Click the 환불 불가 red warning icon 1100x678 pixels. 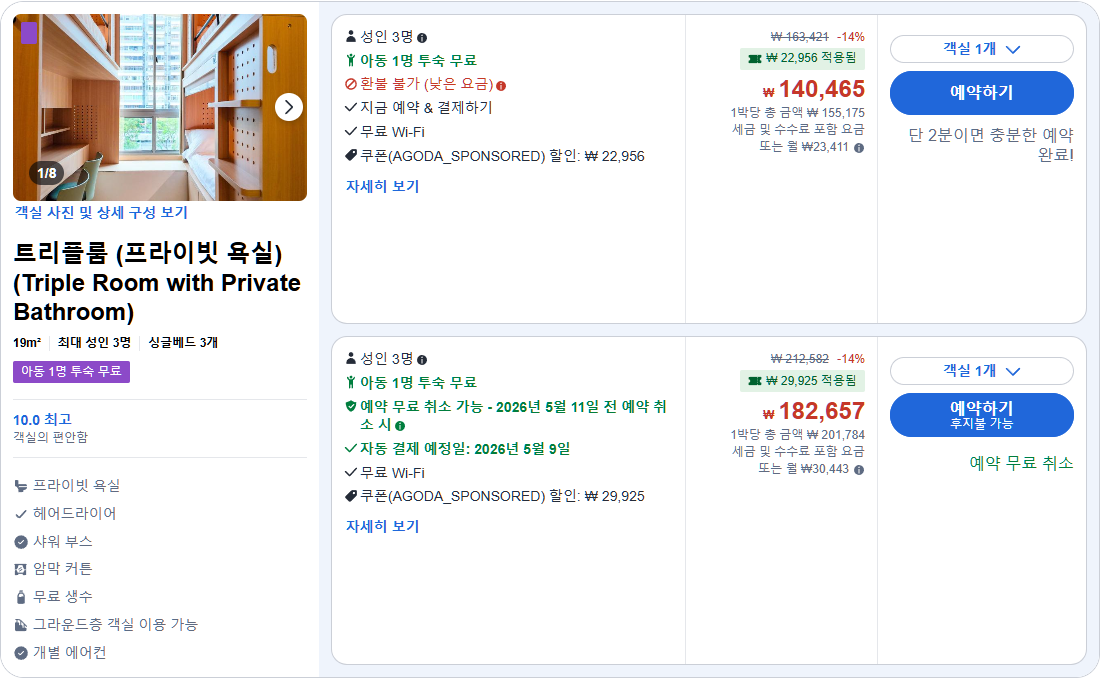pos(349,86)
